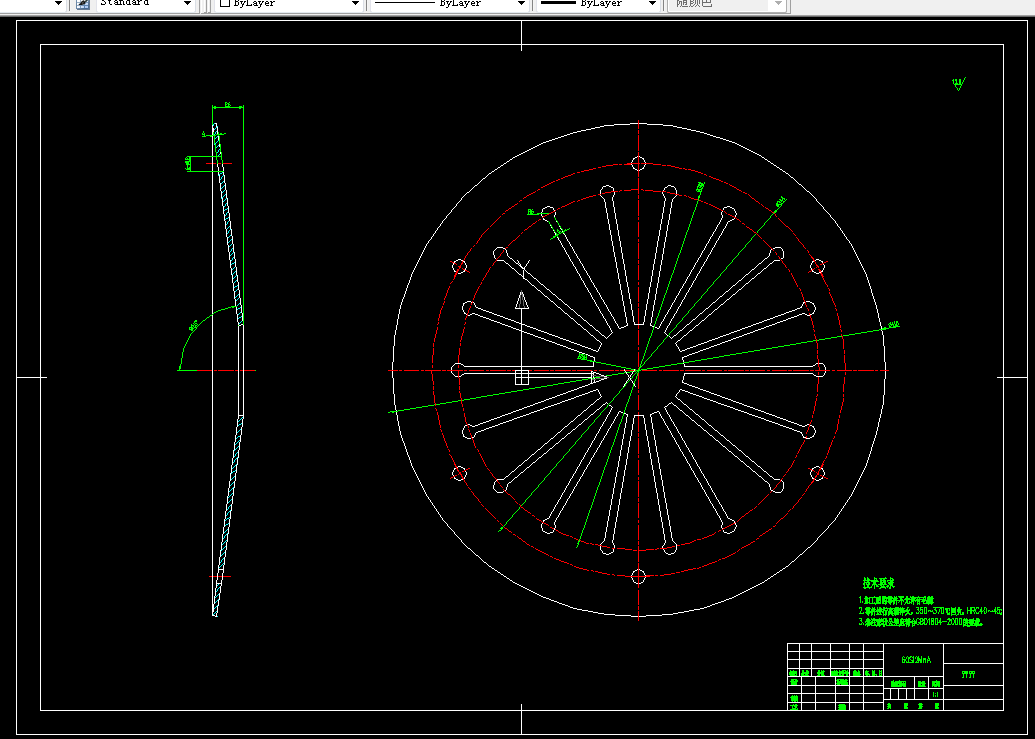Select the UCS origin square icon
The width and height of the screenshot is (1035, 739).
[522, 377]
